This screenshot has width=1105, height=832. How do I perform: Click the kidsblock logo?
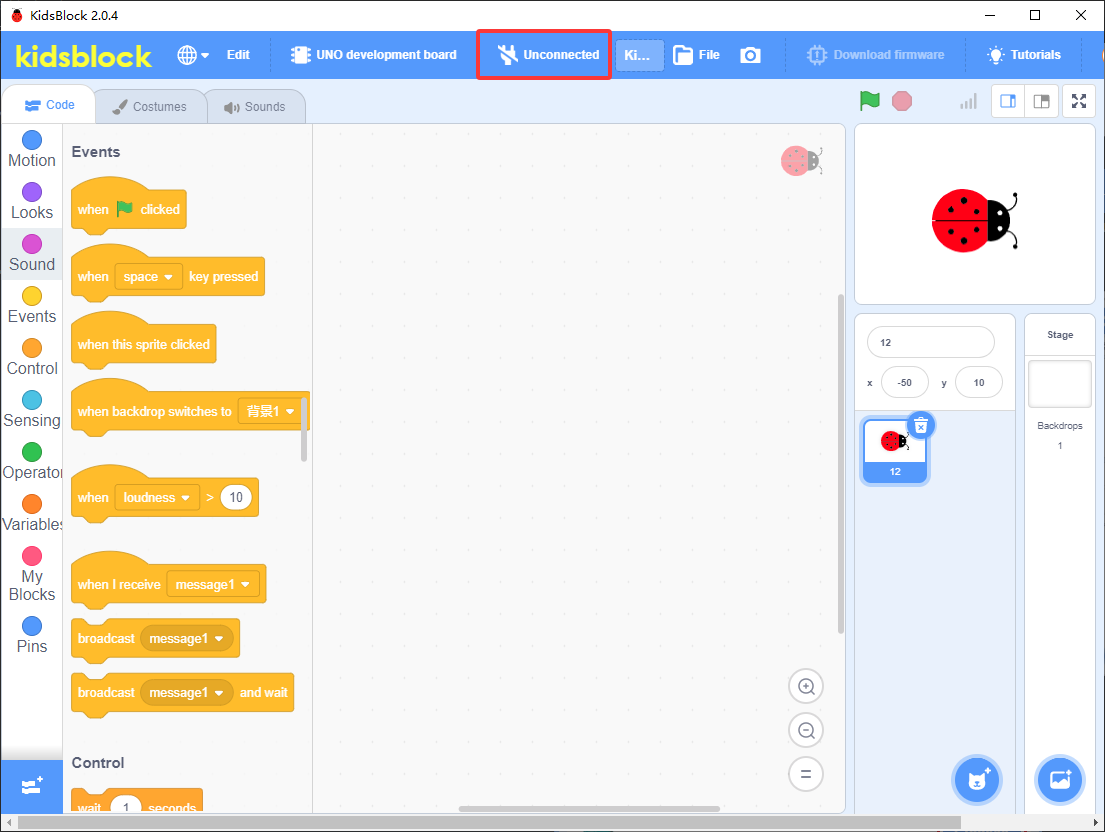pos(83,56)
